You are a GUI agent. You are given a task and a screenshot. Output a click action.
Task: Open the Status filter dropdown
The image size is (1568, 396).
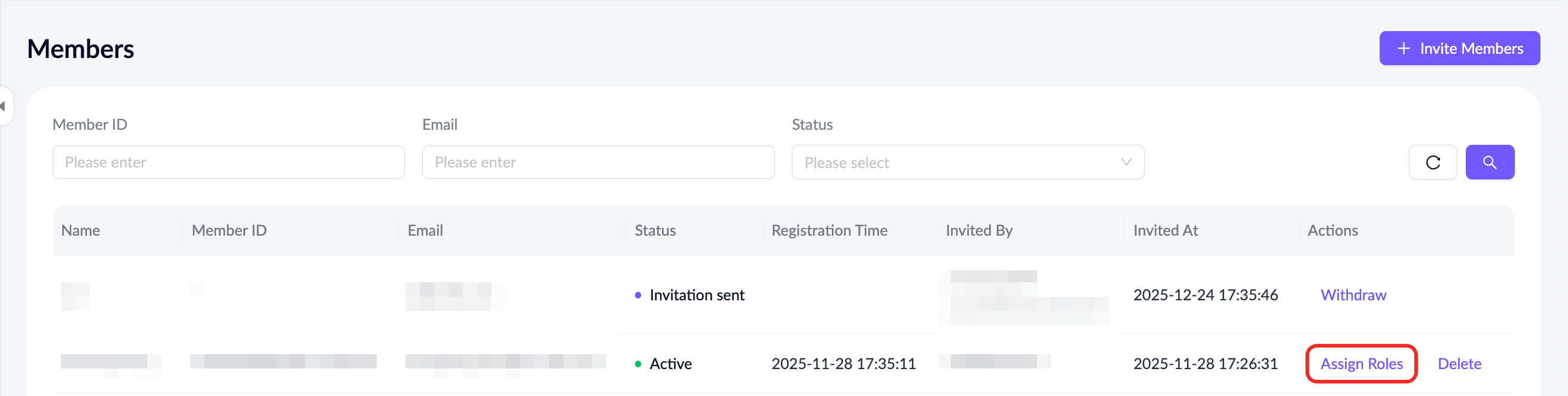[966, 162]
